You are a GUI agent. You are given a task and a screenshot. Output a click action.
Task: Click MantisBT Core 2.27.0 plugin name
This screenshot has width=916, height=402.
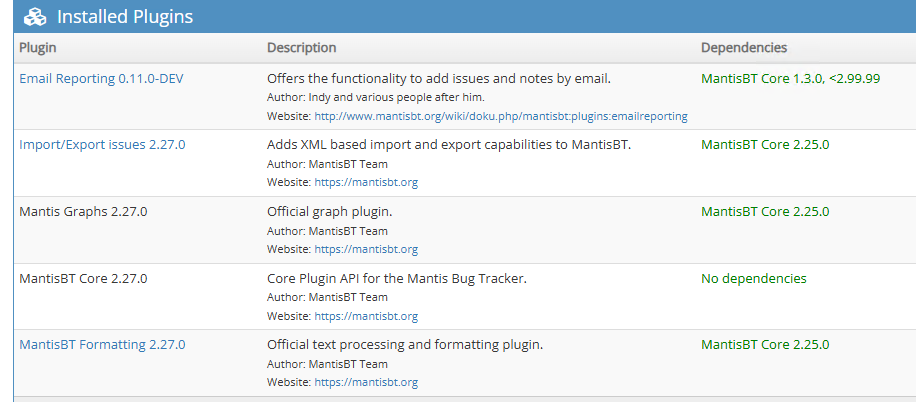[x=83, y=278]
